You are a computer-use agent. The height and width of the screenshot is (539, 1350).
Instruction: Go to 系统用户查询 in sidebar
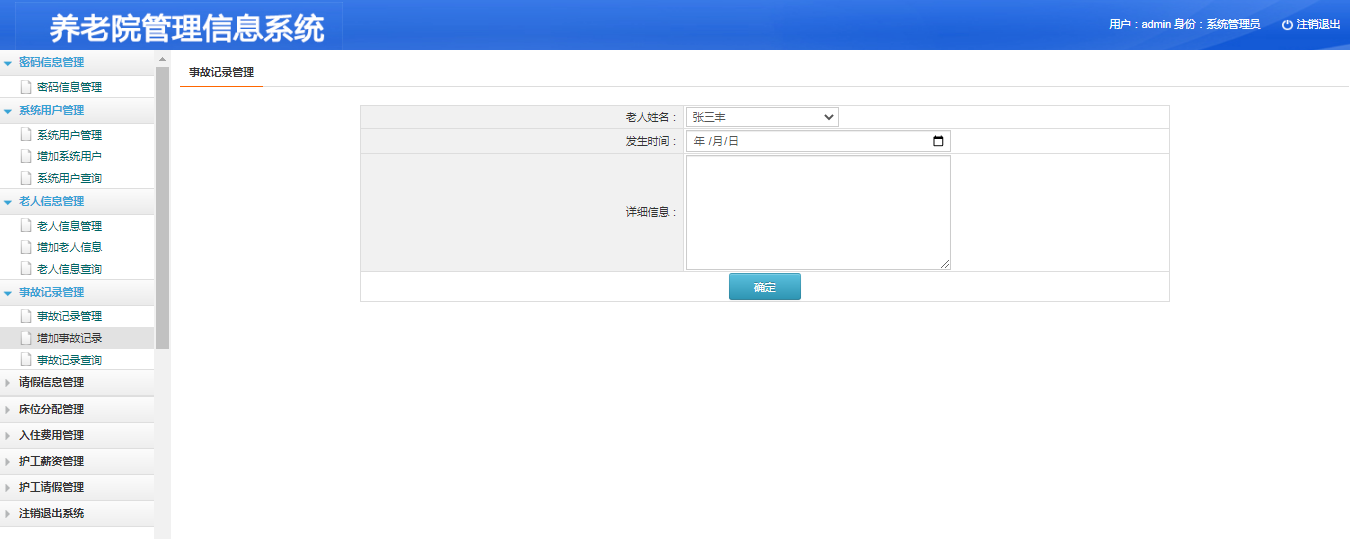click(69, 178)
